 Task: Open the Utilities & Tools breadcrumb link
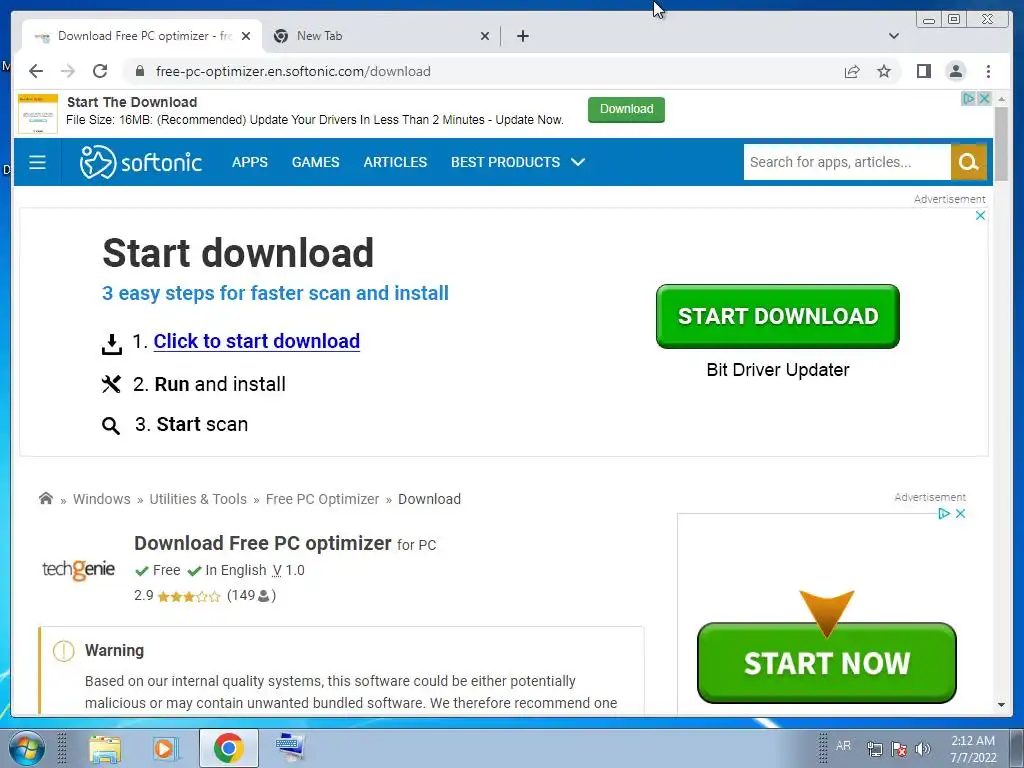tap(198, 499)
